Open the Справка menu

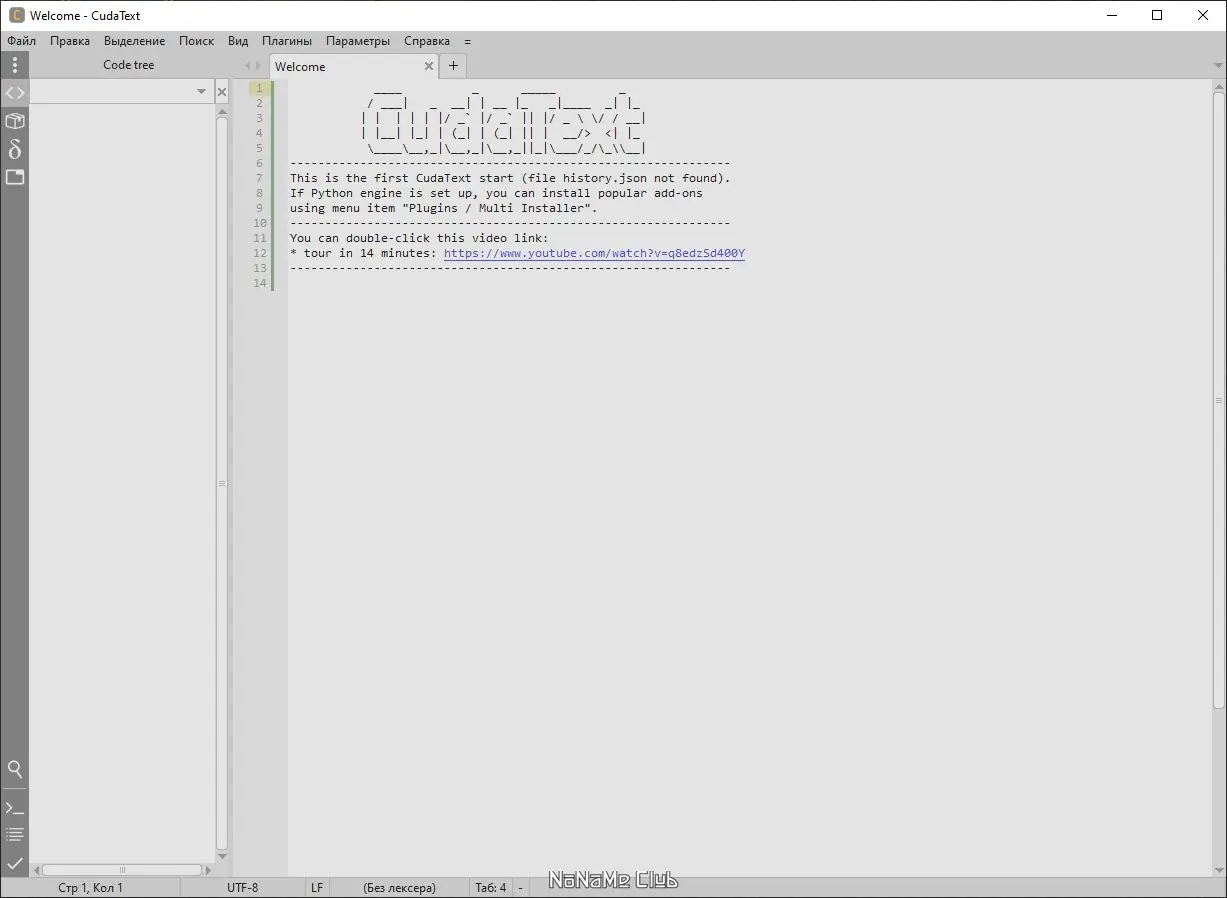click(x=427, y=41)
